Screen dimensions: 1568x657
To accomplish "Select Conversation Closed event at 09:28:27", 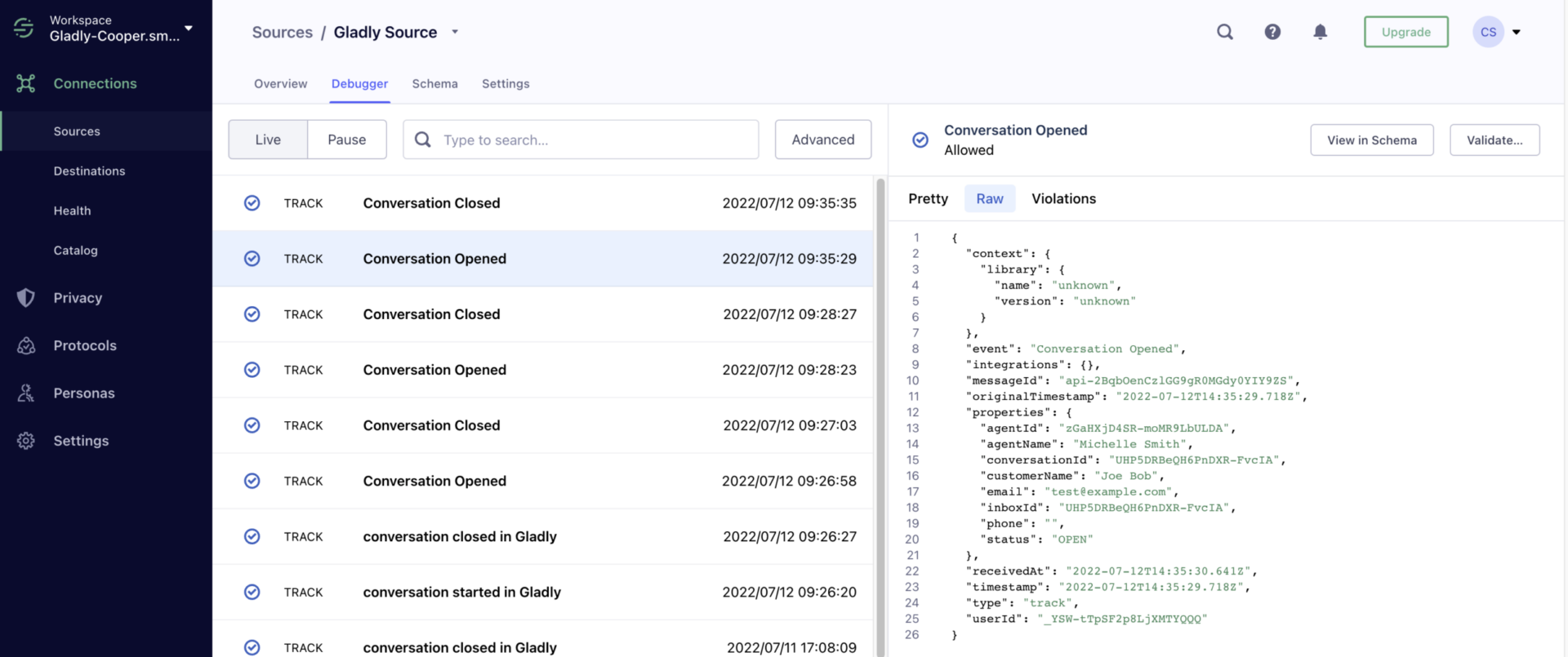I will [x=543, y=314].
